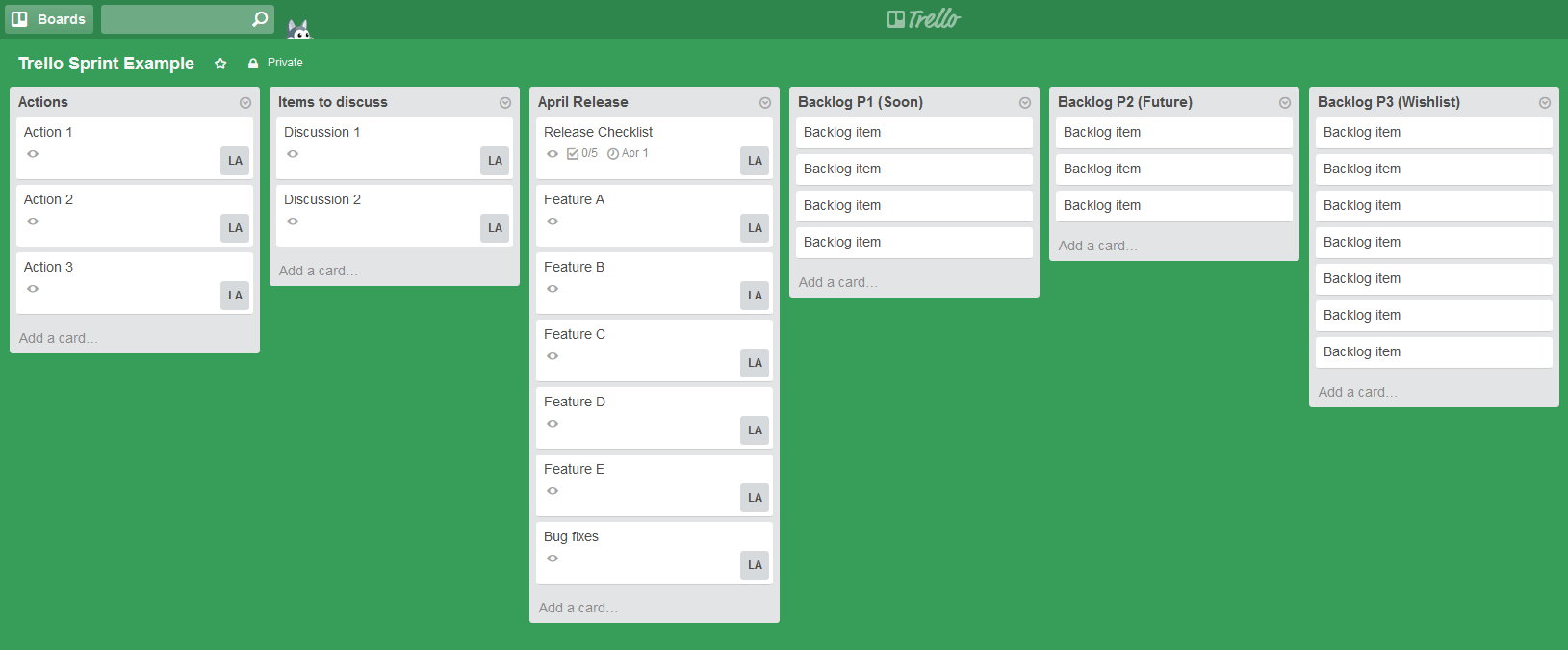Open the Bug fixes card
Viewport: 1568px width, 650px height.
point(635,537)
